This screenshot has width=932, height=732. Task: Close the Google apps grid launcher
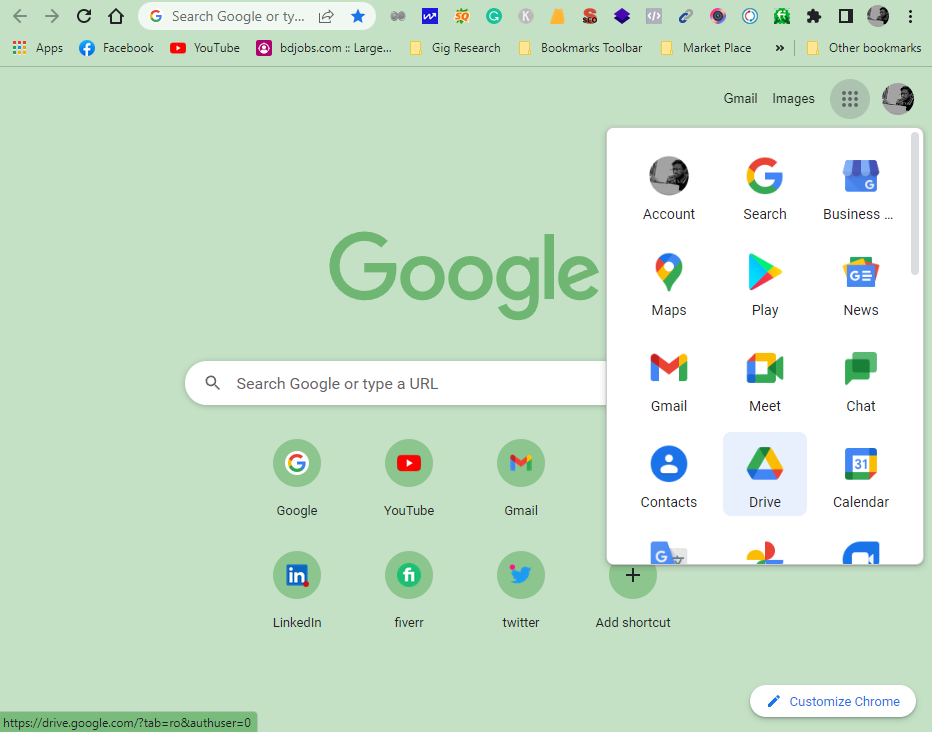point(850,99)
